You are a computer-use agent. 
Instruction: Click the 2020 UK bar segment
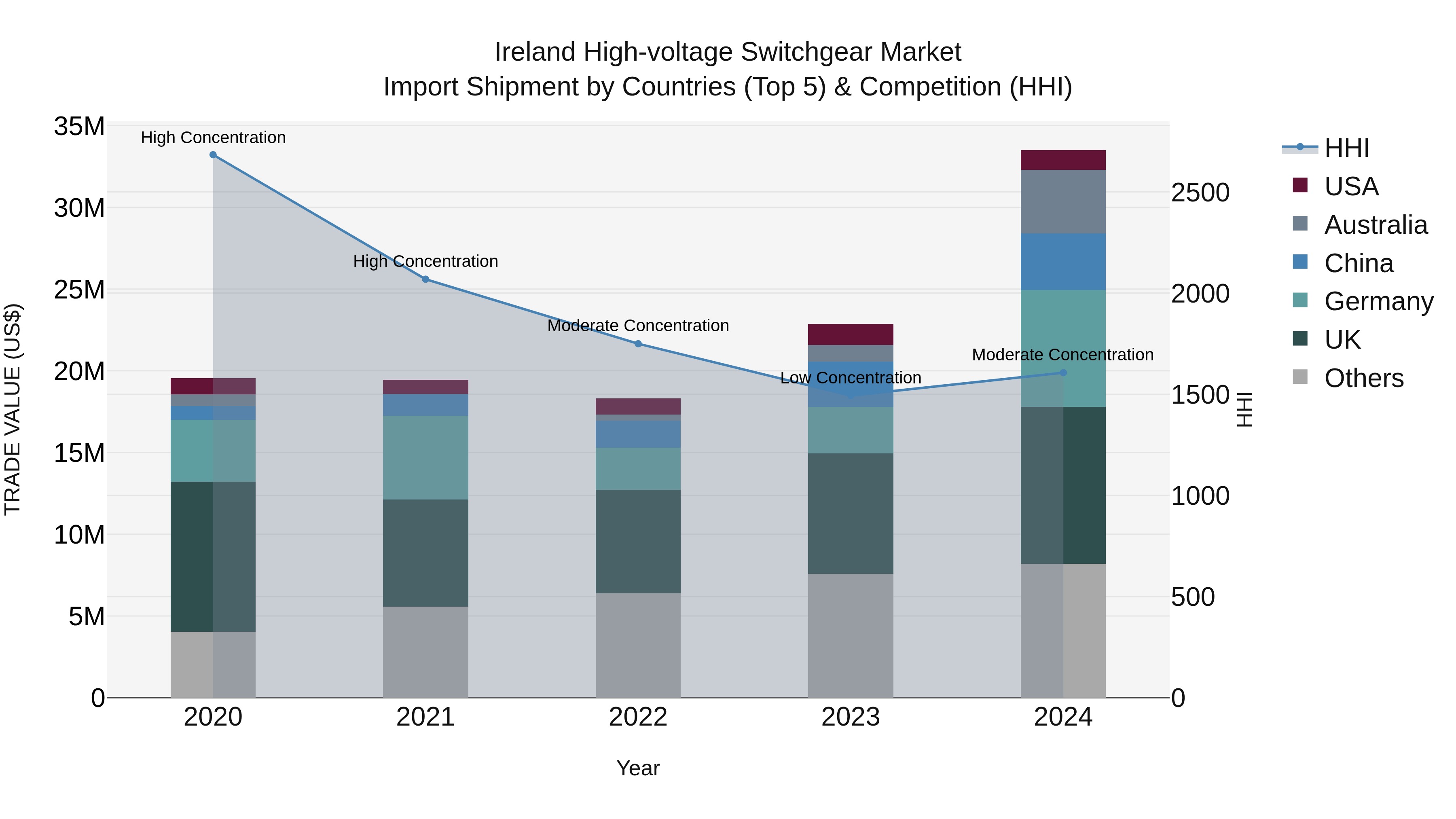click(x=213, y=557)
